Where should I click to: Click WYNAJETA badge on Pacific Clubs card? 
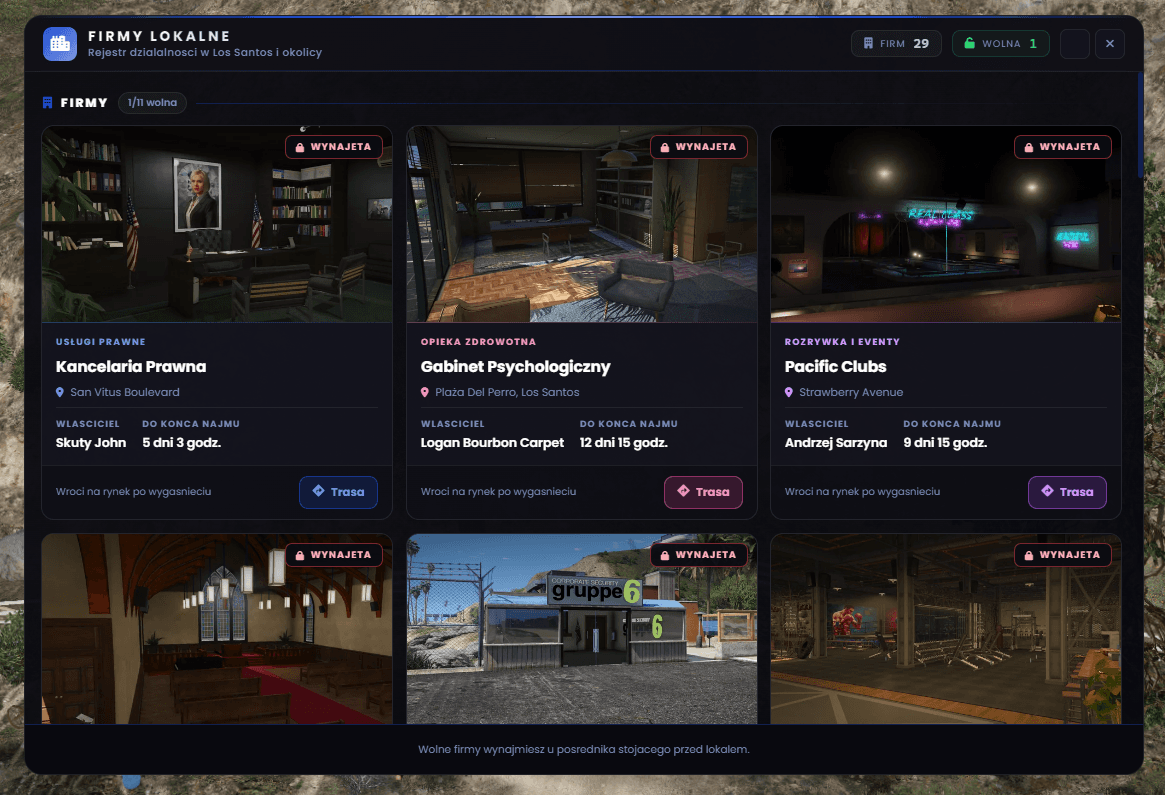click(x=1062, y=147)
